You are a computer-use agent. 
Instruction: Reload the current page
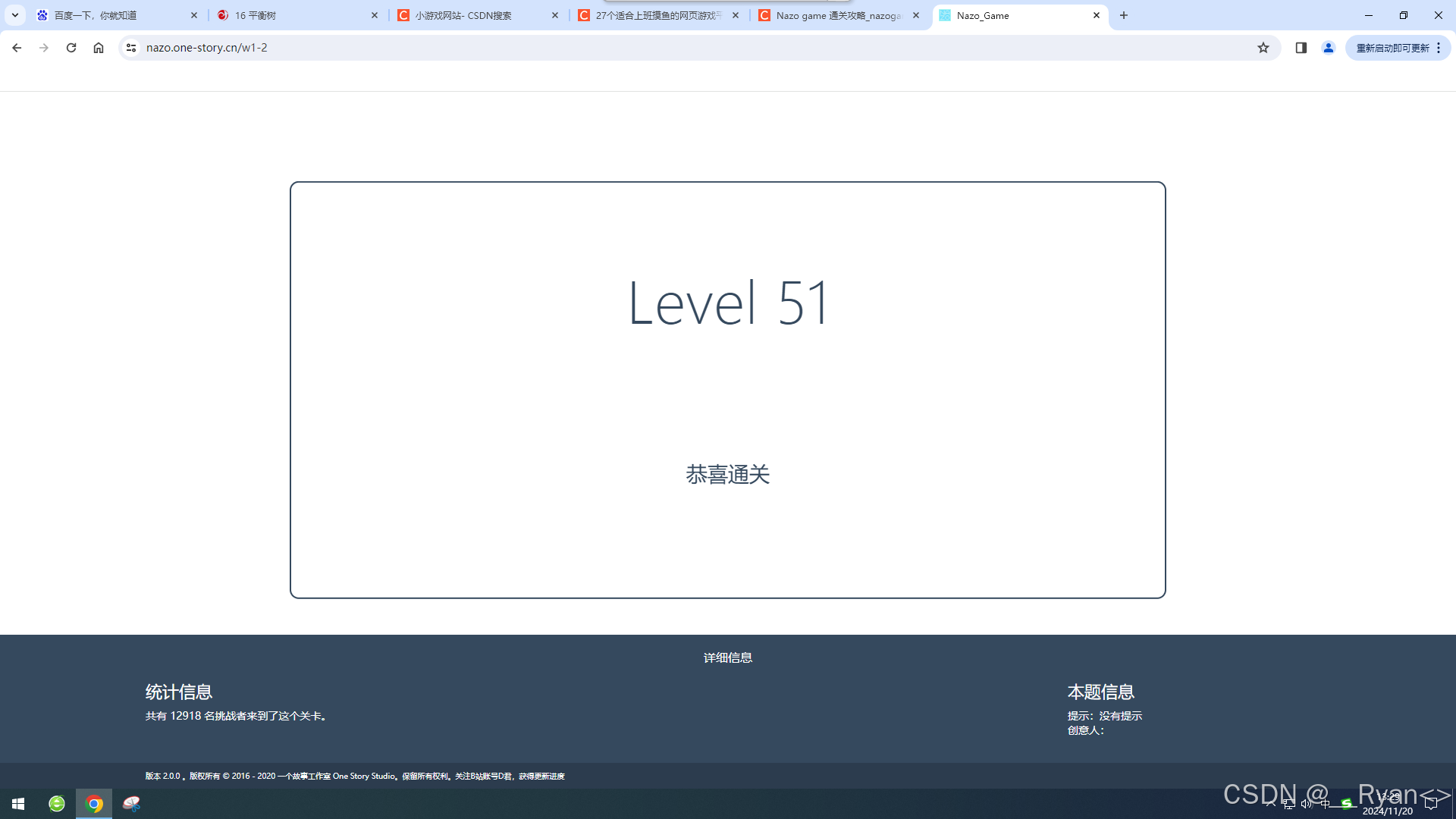(71, 48)
